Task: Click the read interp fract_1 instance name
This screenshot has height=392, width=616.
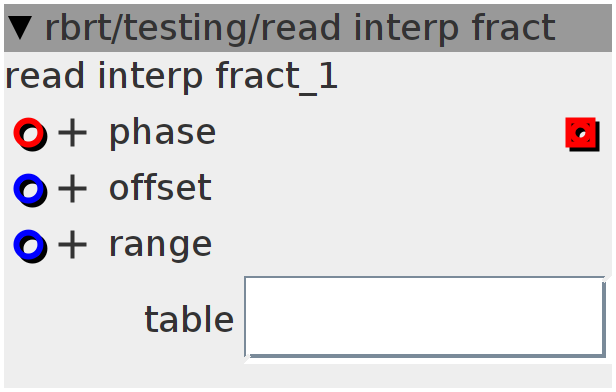Action: [x=171, y=76]
